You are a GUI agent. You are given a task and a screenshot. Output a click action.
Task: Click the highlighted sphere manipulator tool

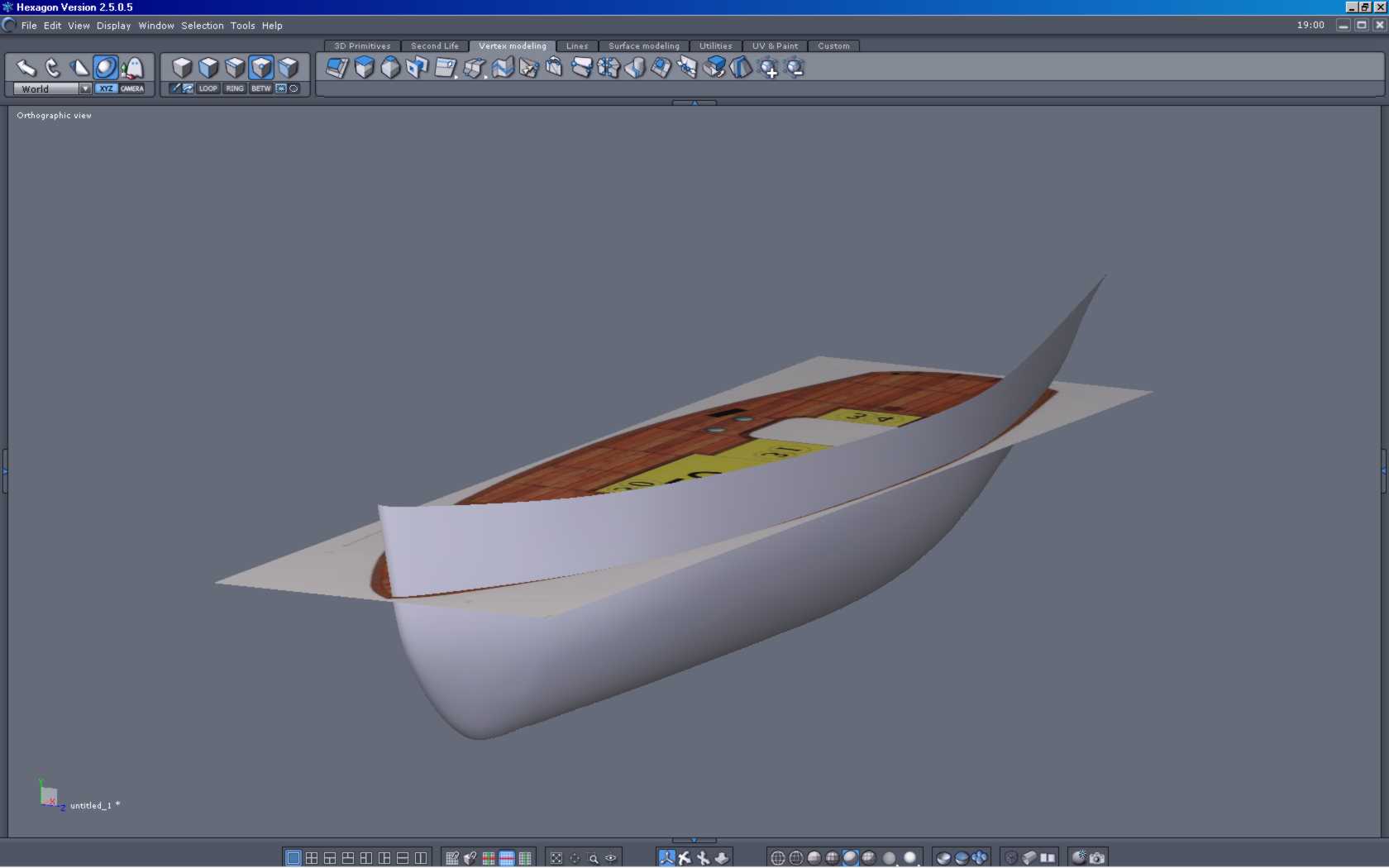click(106, 67)
